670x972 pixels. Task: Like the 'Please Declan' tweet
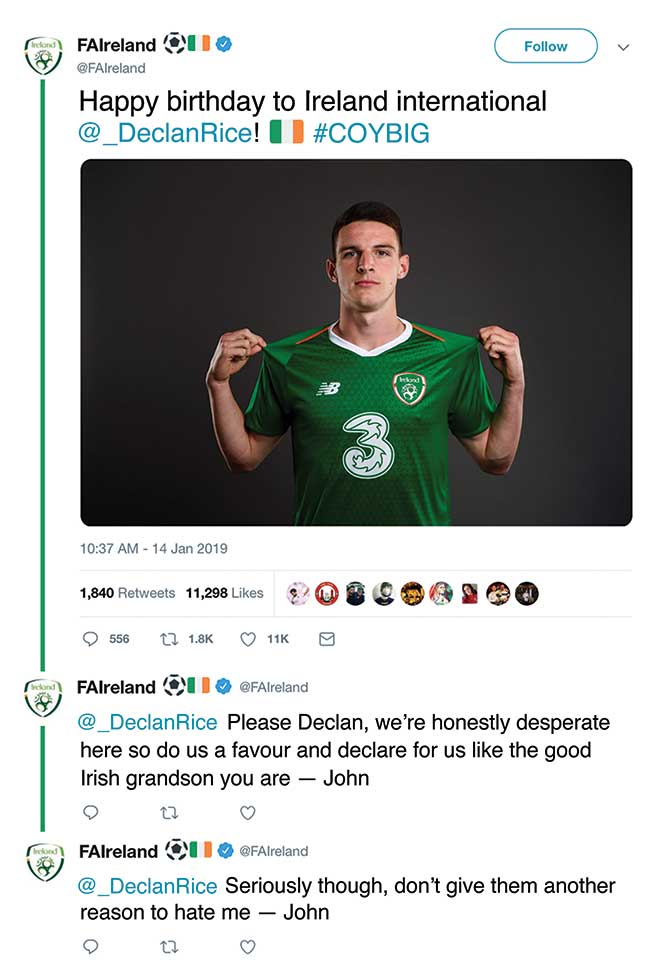click(248, 812)
